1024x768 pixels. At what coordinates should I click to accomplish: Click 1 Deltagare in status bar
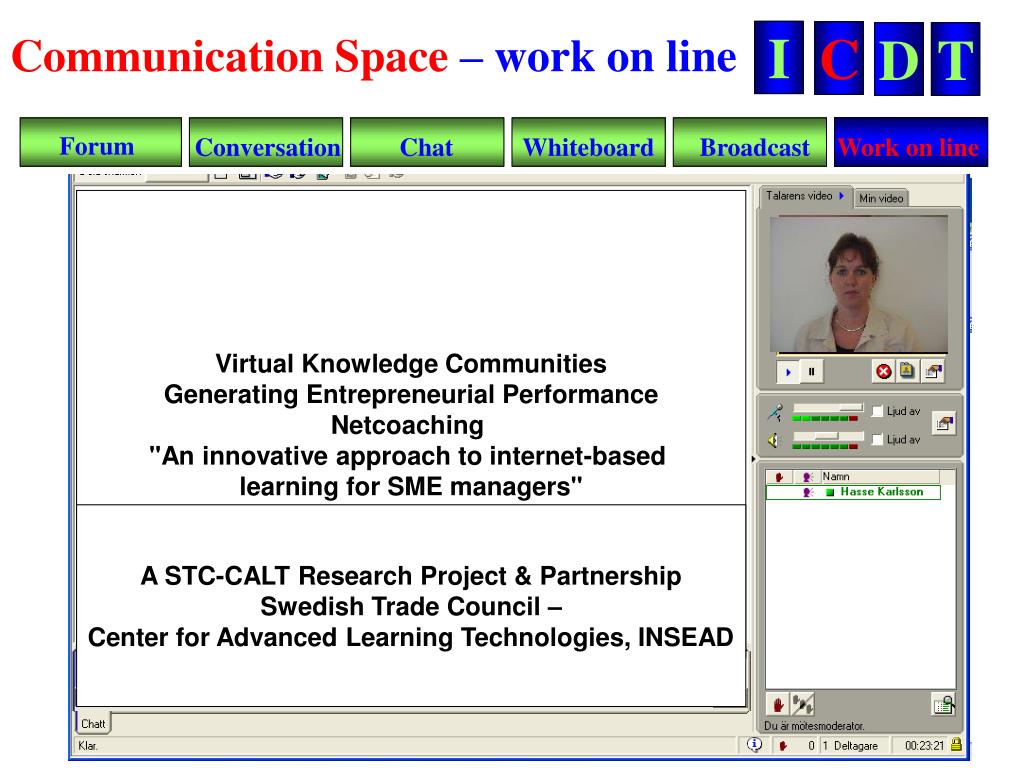click(x=850, y=745)
